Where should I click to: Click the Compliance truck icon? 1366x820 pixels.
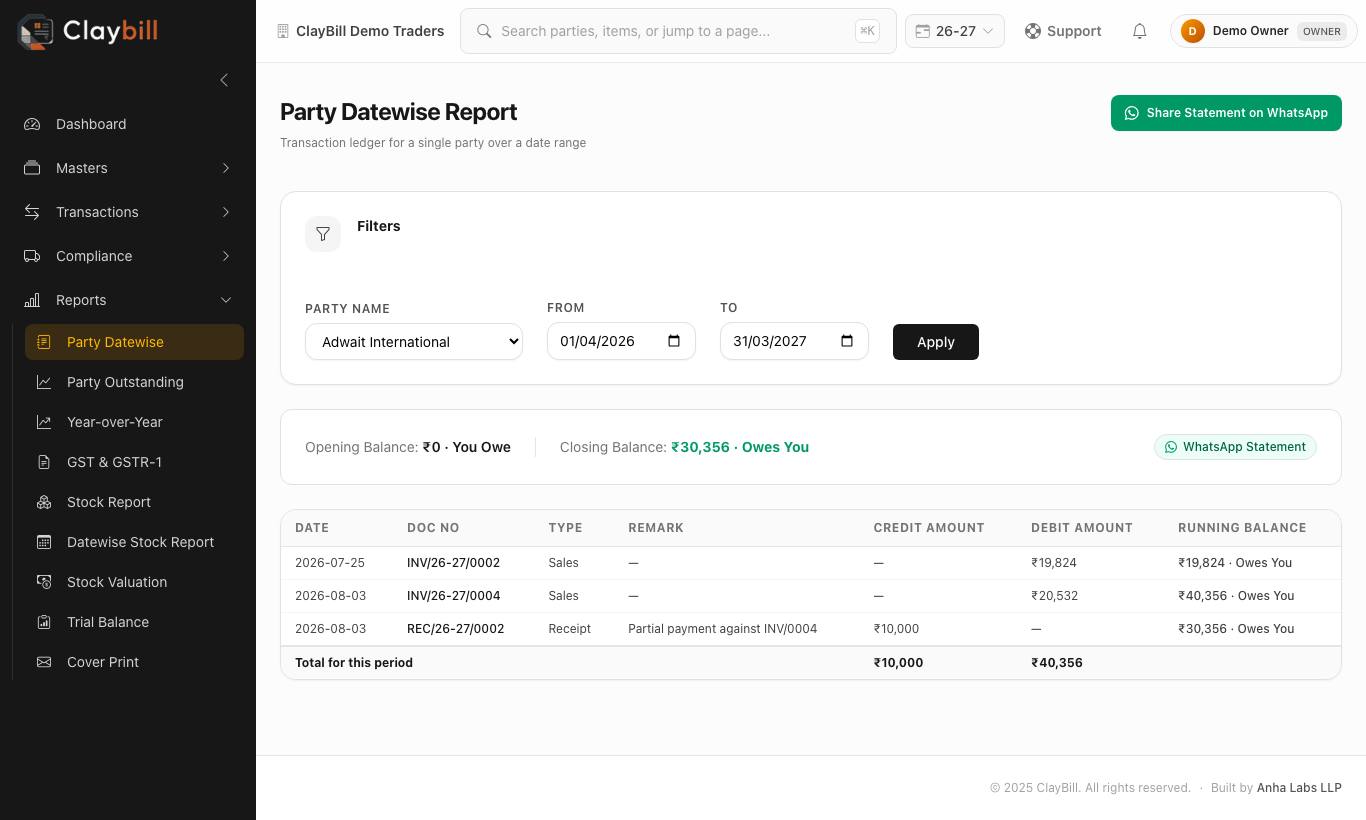pyautogui.click(x=32, y=256)
